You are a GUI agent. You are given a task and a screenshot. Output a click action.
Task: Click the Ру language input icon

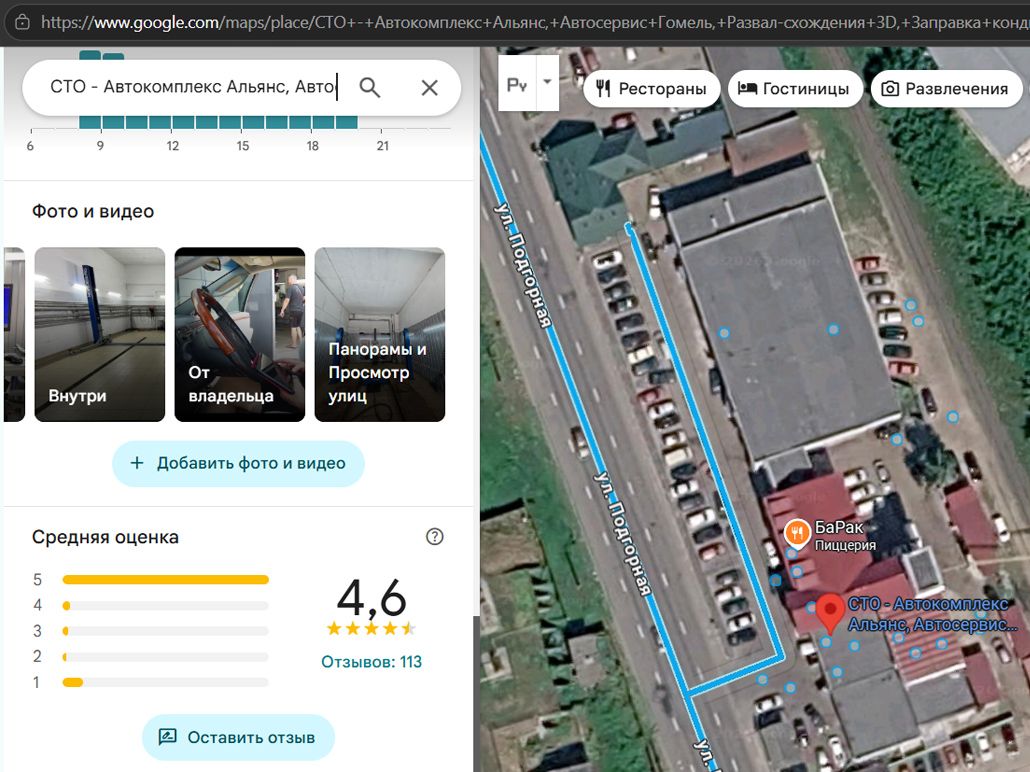tap(517, 84)
